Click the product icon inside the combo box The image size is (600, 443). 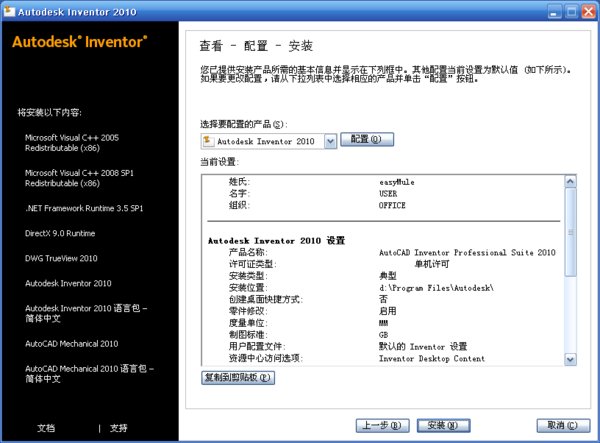coord(208,141)
